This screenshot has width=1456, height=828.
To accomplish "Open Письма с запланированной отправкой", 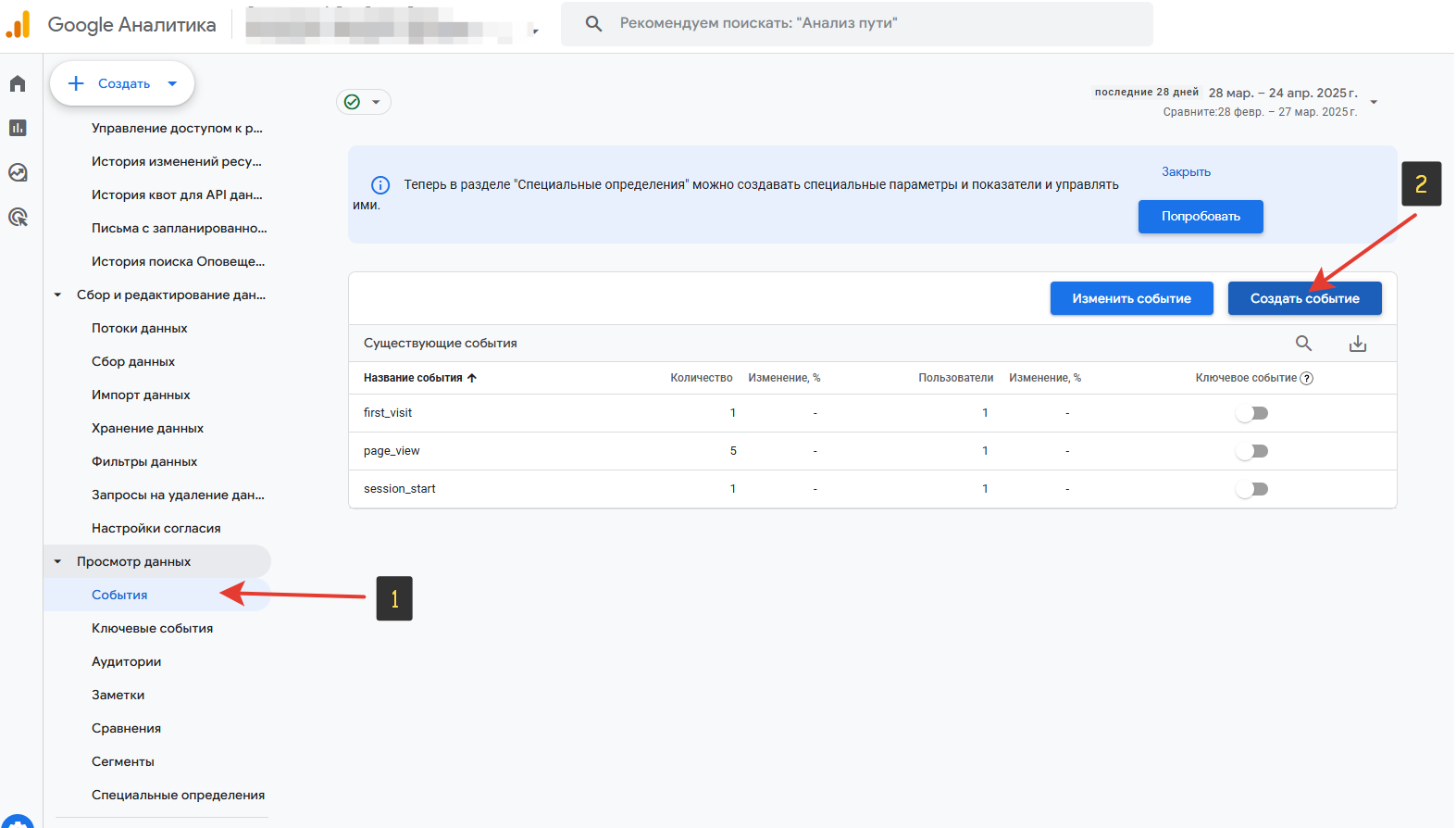I will tap(179, 228).
